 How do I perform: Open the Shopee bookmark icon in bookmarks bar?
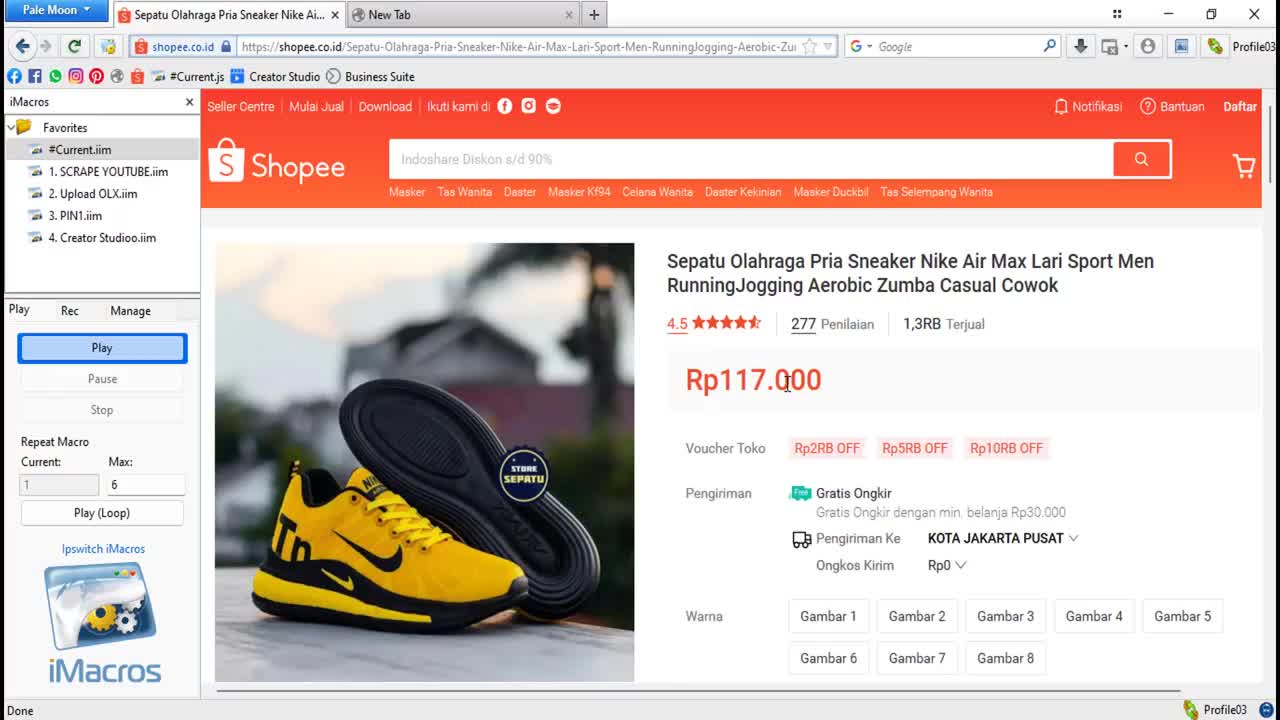(x=137, y=76)
